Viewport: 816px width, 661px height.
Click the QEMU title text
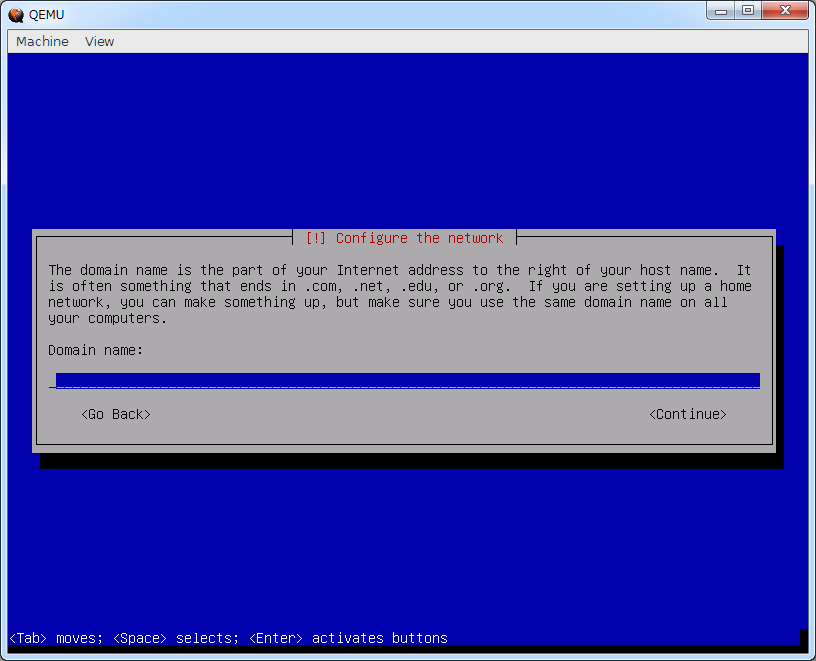pos(46,15)
